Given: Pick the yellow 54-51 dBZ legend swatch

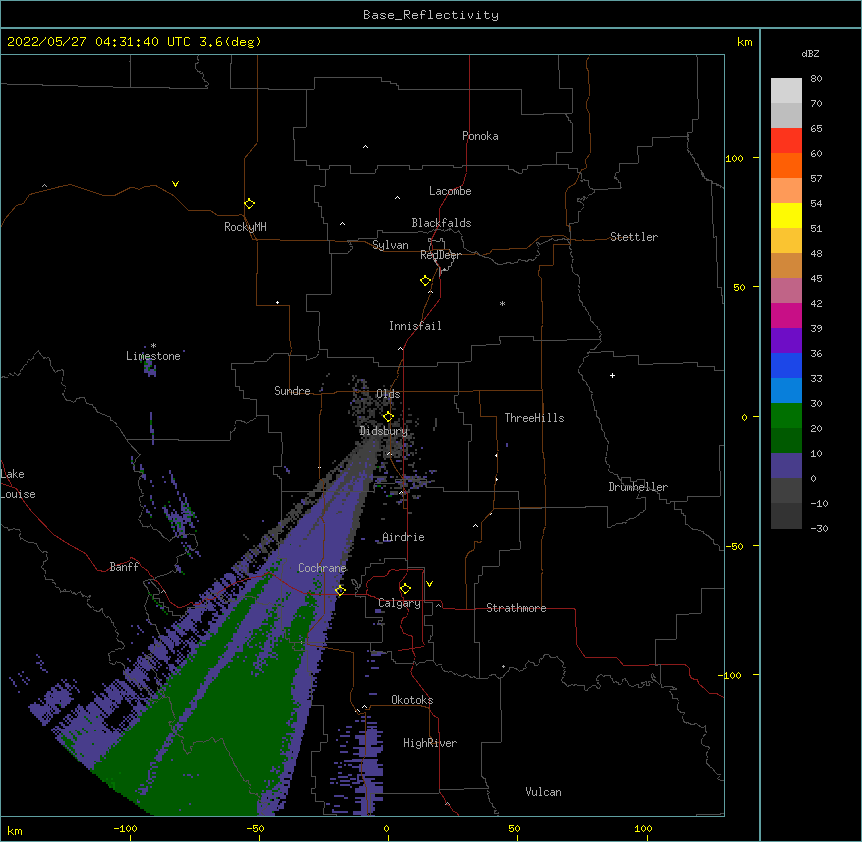Looking at the screenshot, I should 786,215.
